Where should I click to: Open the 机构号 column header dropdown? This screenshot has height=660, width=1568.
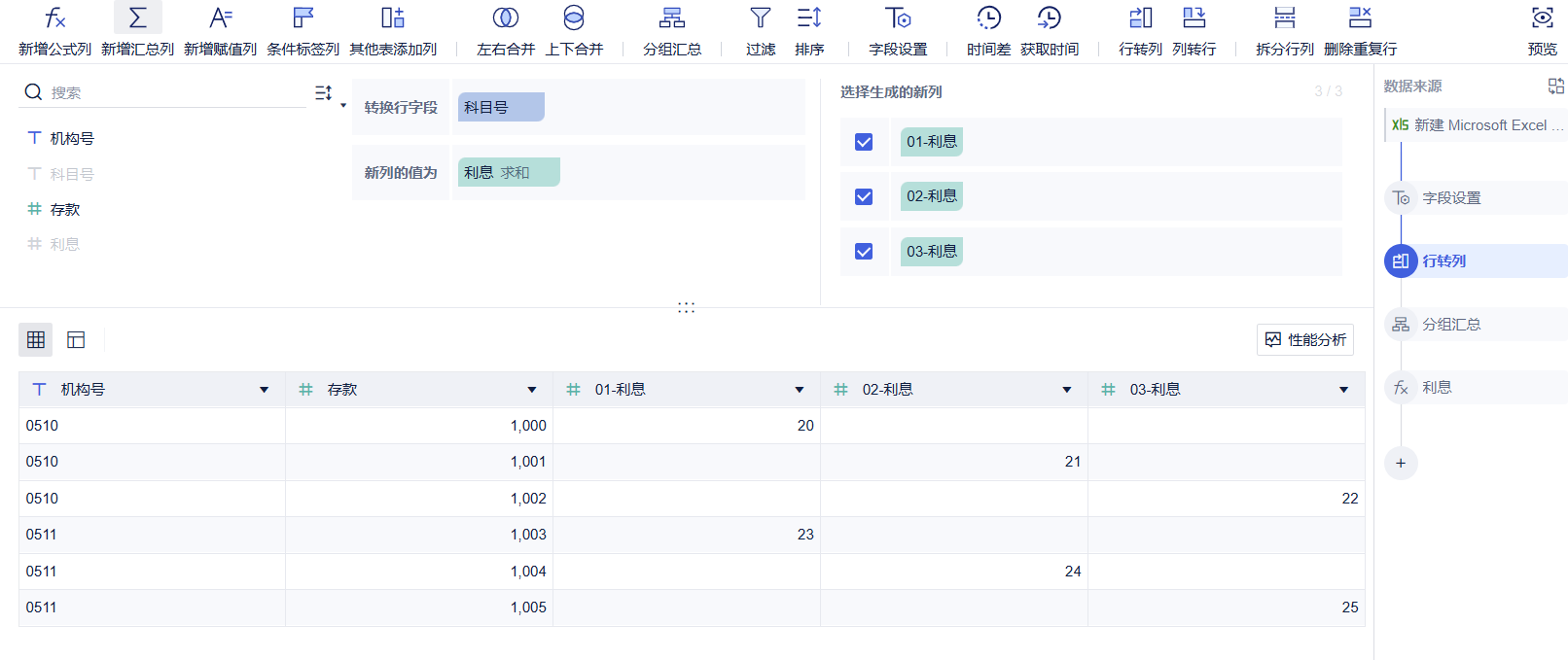click(x=265, y=390)
